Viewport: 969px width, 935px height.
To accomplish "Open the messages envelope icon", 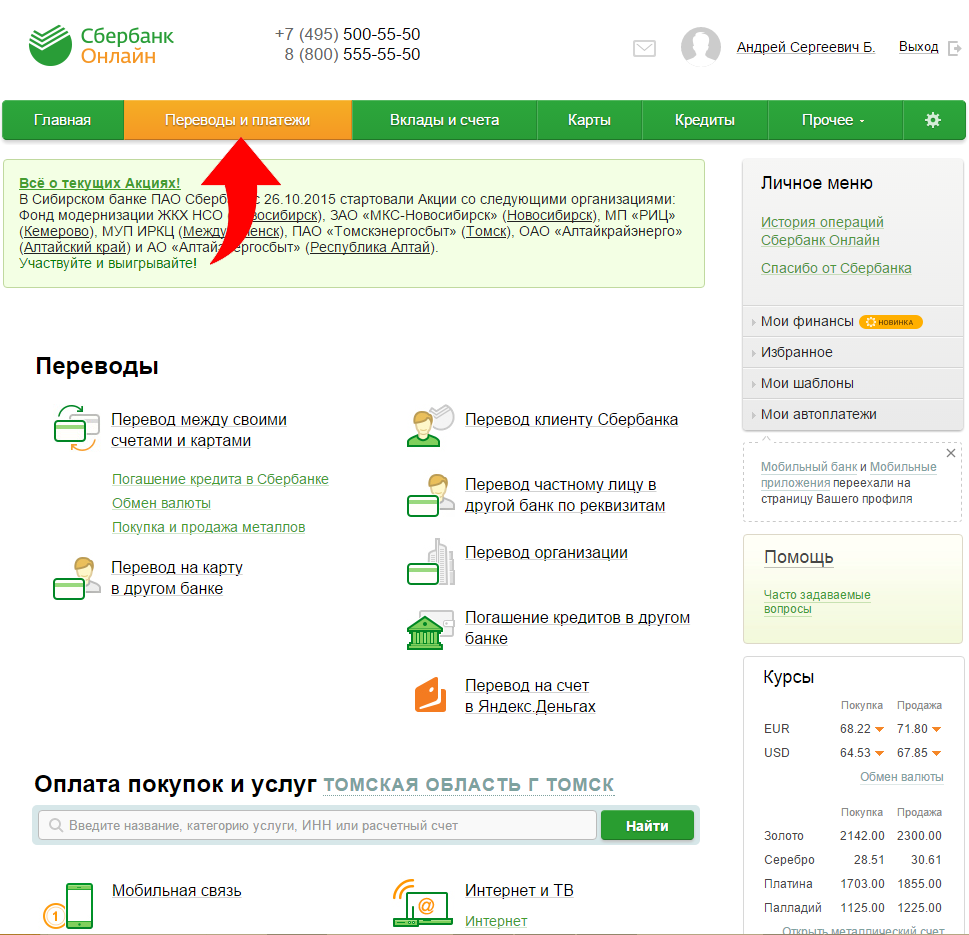I will [x=644, y=48].
